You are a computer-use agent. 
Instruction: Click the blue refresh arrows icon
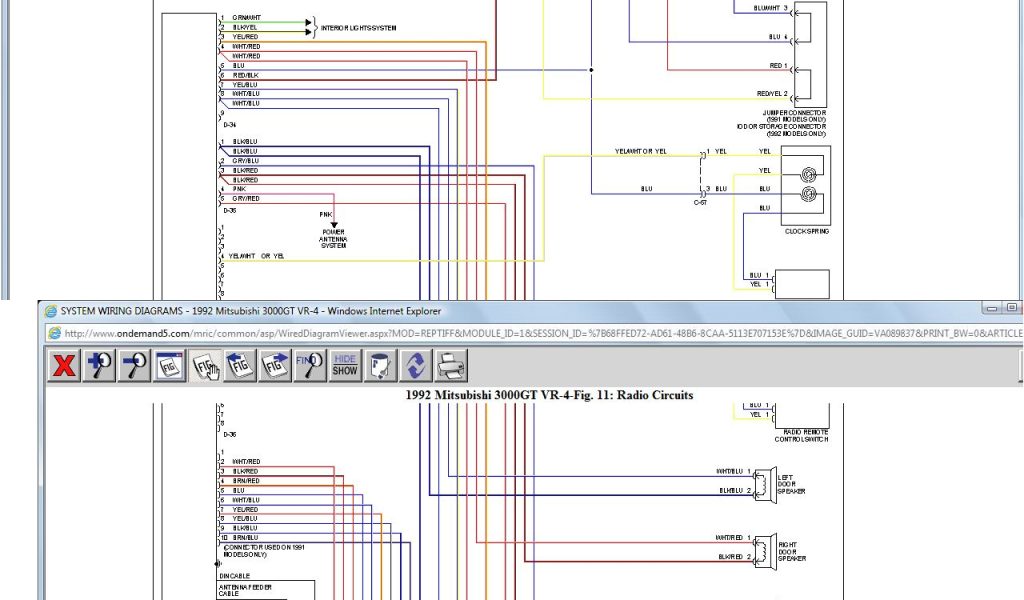[414, 366]
